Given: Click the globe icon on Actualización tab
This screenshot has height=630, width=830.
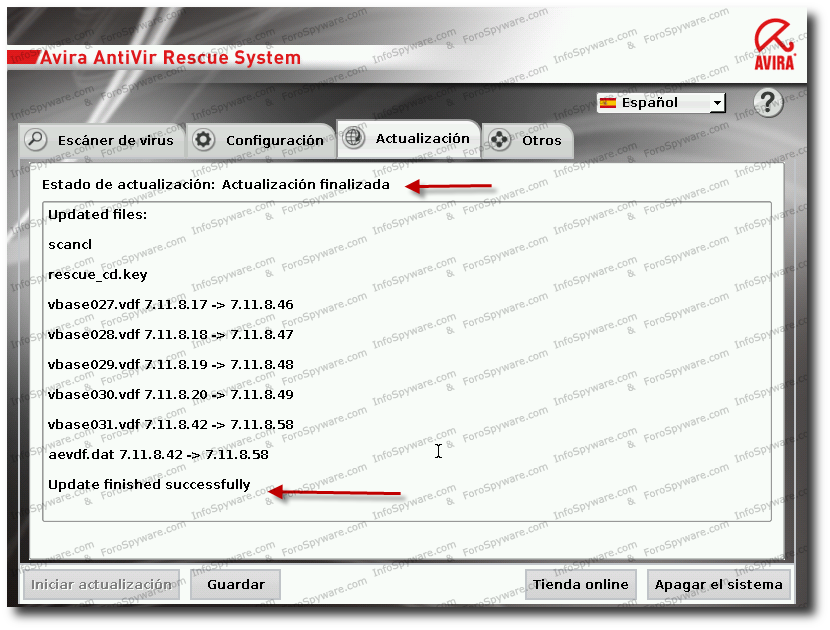Looking at the screenshot, I should [353, 138].
